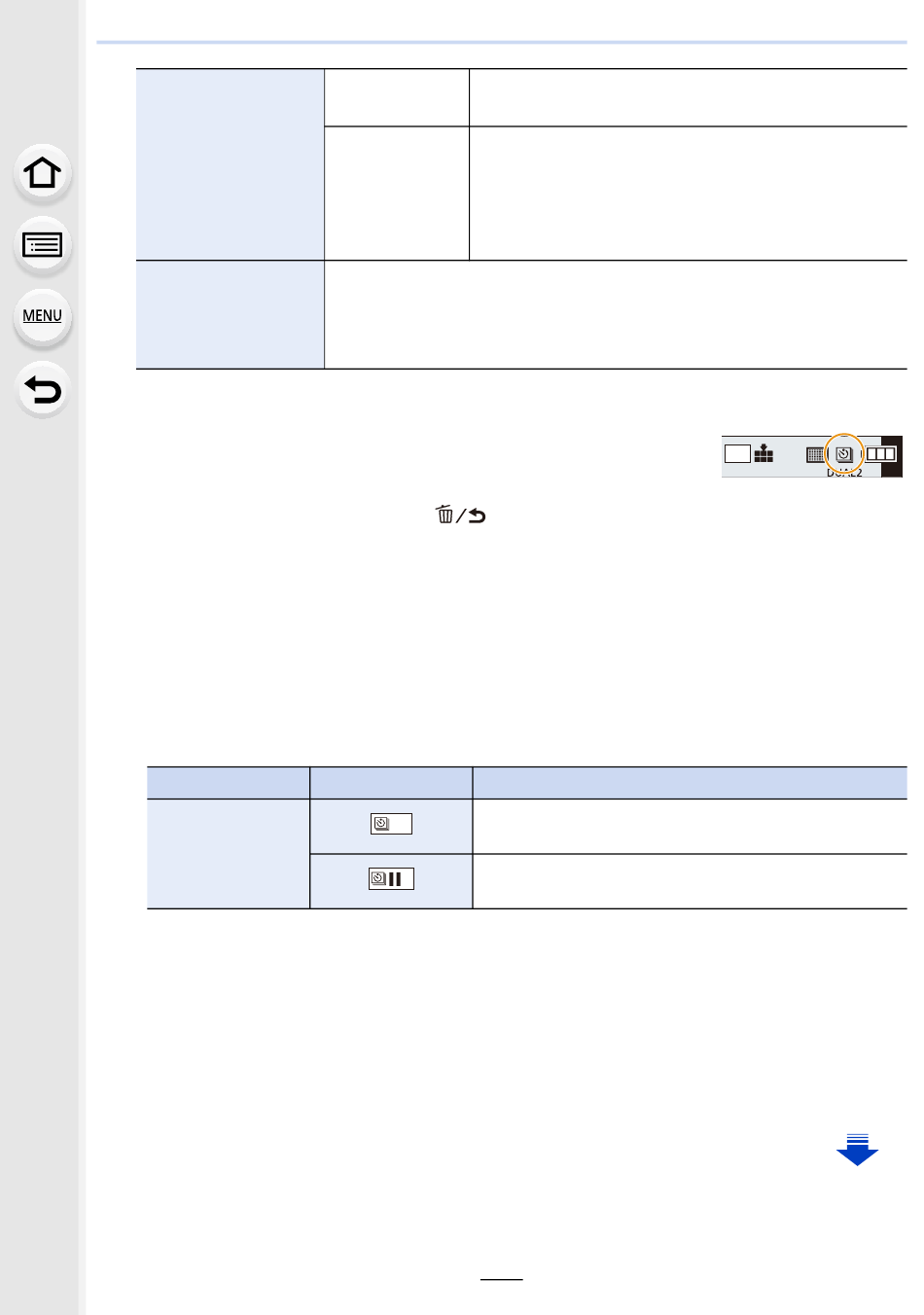Select the circled time lapse shot icon
924x1315 pixels.
(844, 454)
